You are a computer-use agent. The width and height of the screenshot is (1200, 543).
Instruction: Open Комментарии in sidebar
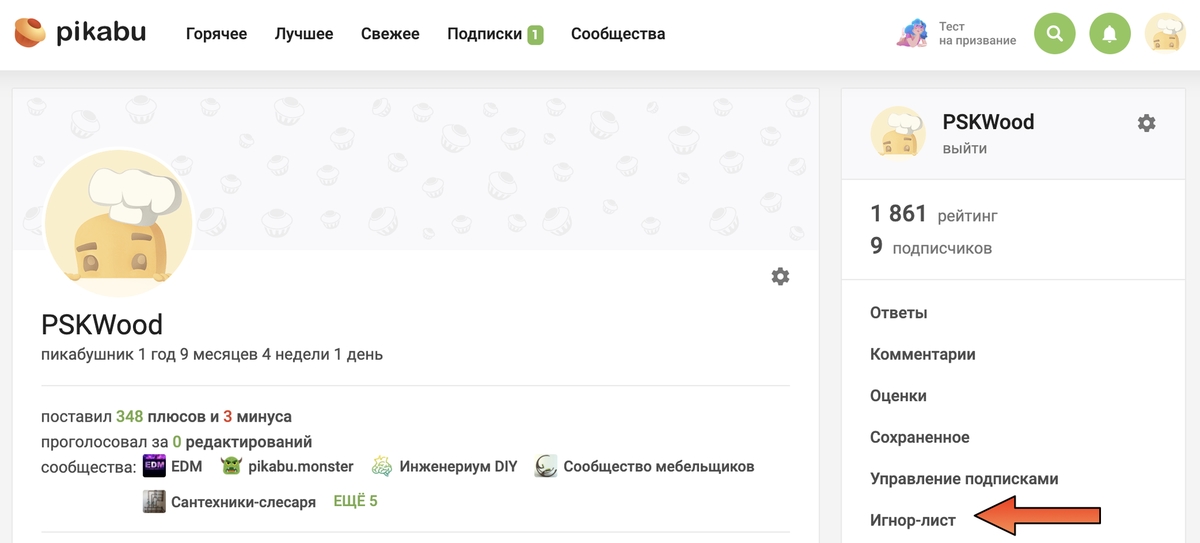coord(922,354)
